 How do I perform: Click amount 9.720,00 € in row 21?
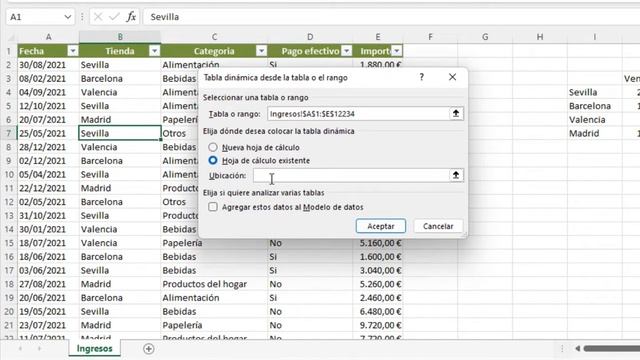tap(378, 325)
